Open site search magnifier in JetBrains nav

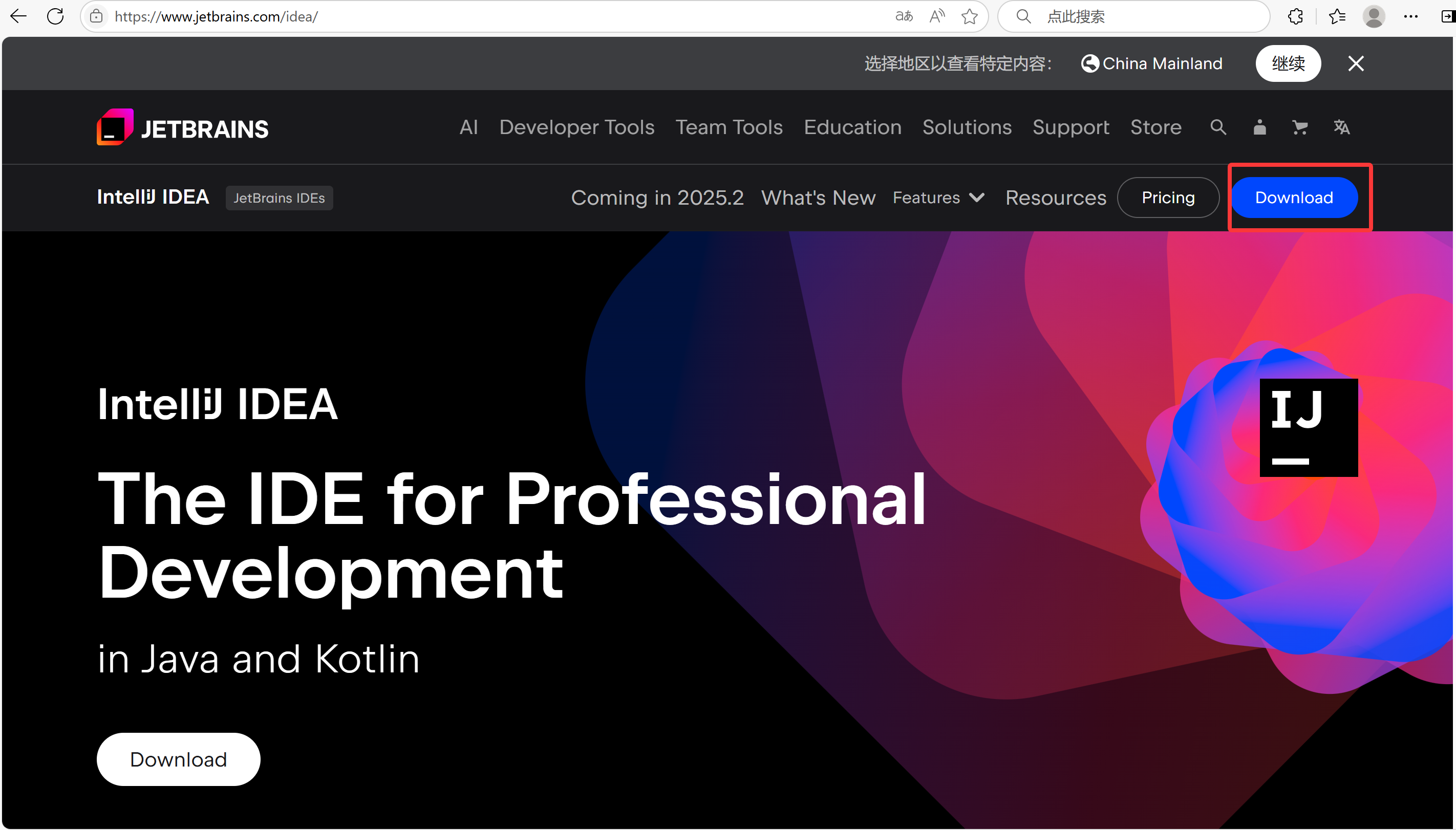click(x=1217, y=127)
